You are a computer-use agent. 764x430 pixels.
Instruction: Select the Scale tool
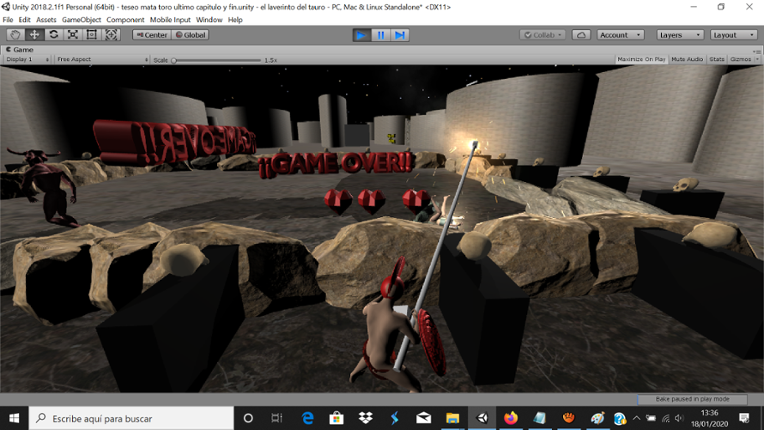pyautogui.click(x=73, y=35)
